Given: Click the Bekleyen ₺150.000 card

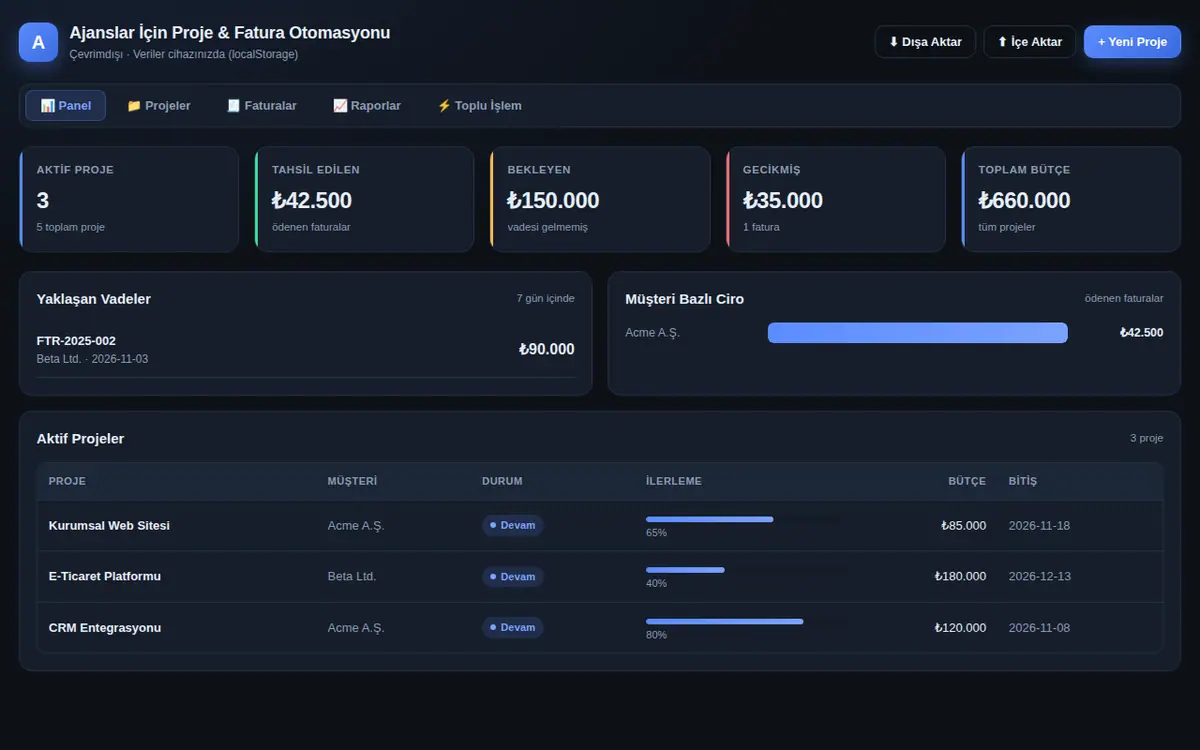Looking at the screenshot, I should [600, 199].
